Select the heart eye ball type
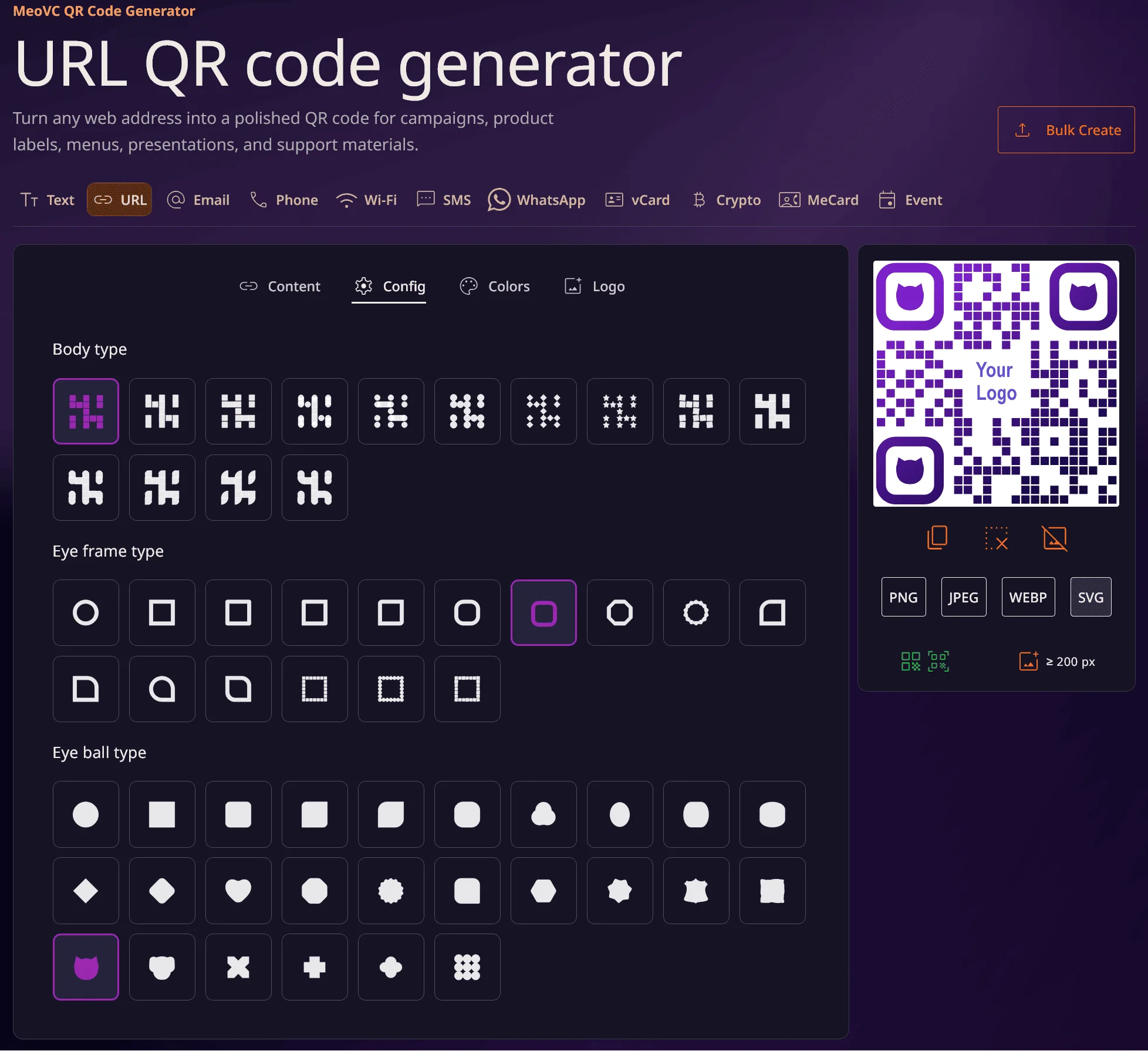The width and height of the screenshot is (1148, 1051). pos(238,891)
